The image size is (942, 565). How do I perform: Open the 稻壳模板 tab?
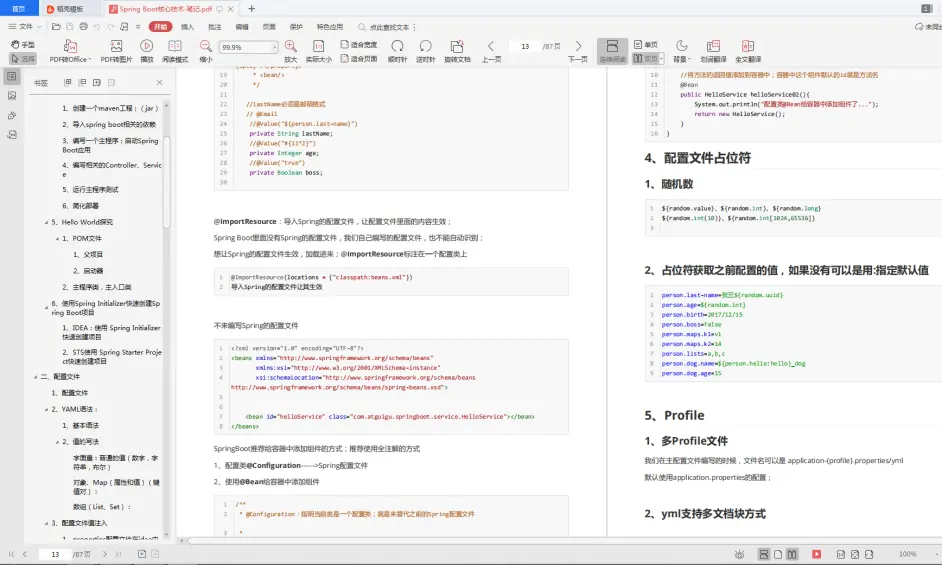(70, 9)
